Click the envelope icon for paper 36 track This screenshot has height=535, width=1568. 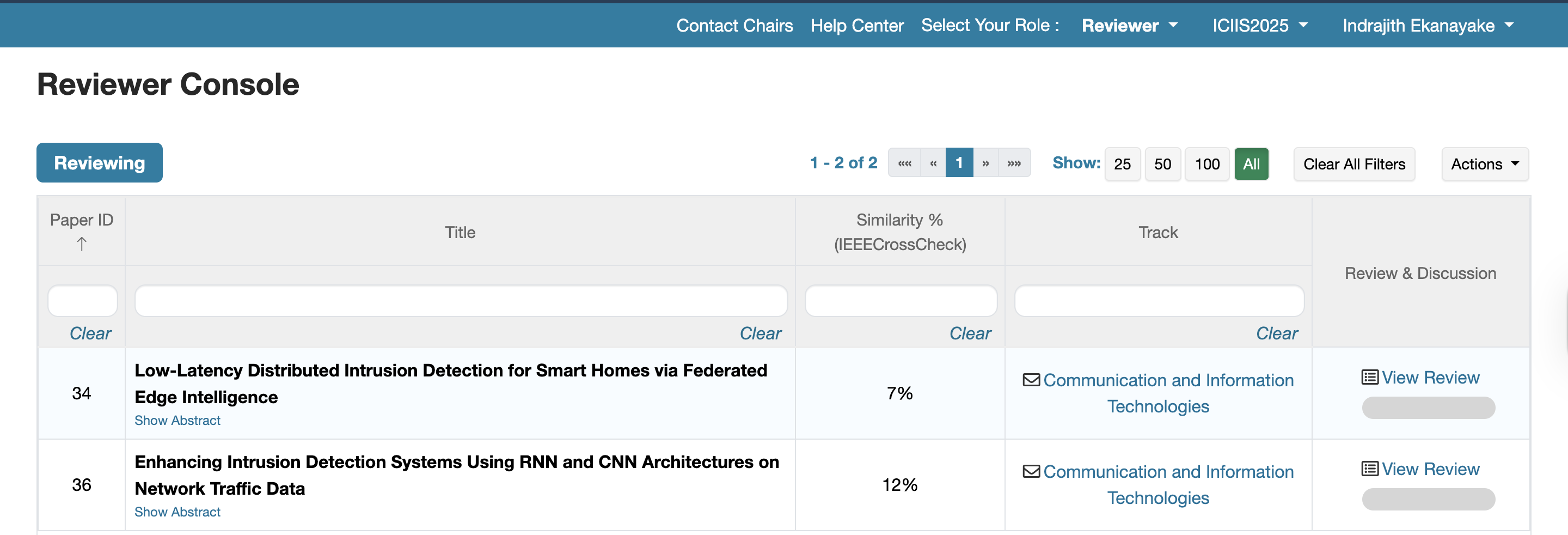coord(1031,471)
